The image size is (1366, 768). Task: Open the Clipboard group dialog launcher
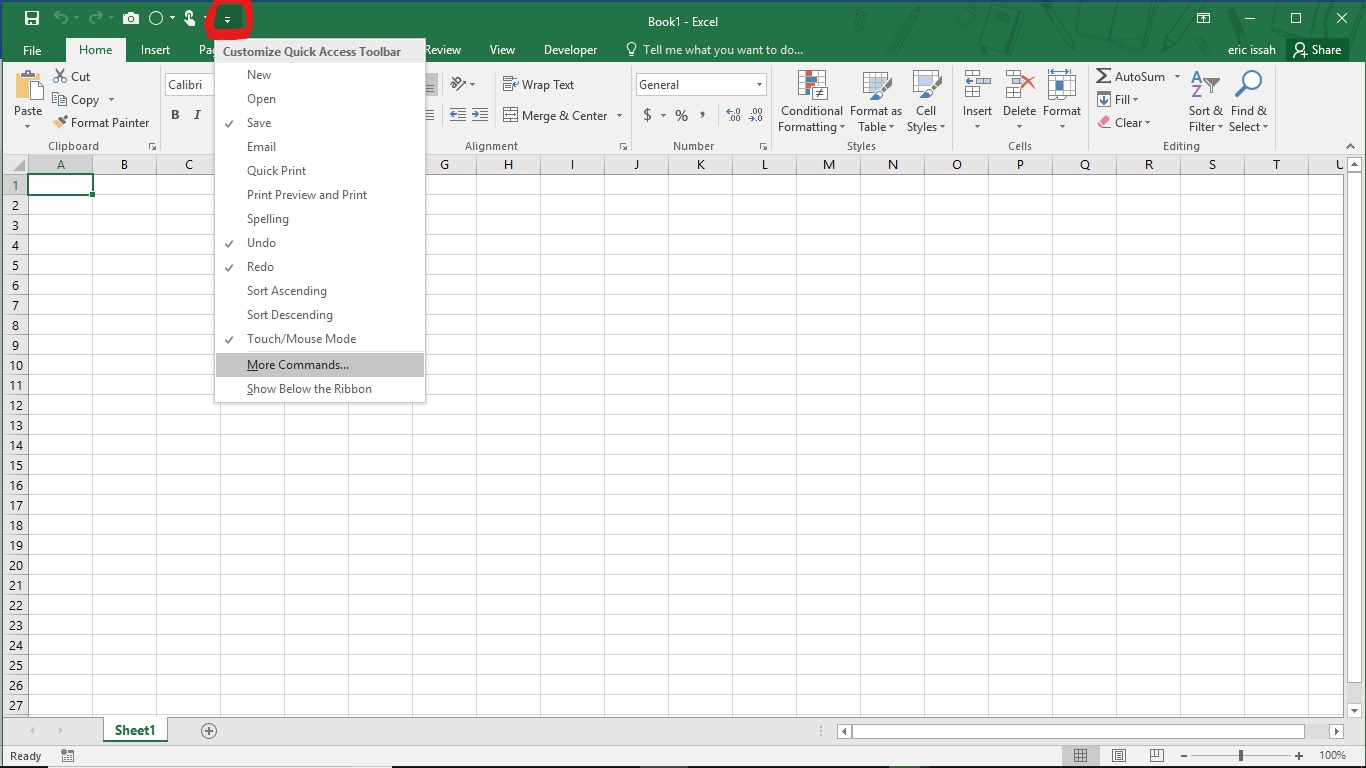click(x=153, y=147)
